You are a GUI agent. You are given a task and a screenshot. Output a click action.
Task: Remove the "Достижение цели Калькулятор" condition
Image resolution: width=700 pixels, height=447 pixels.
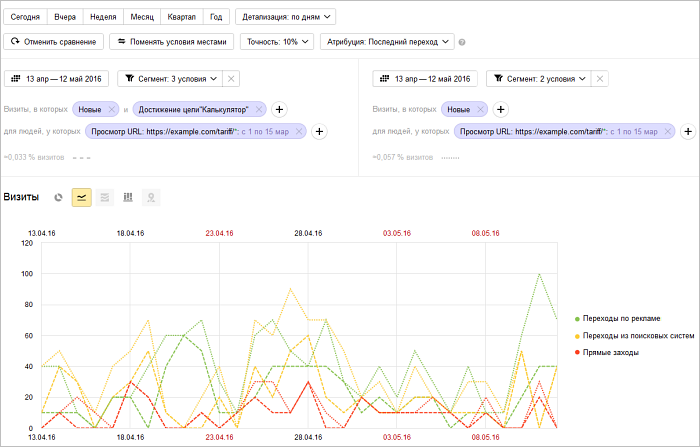(x=259, y=109)
